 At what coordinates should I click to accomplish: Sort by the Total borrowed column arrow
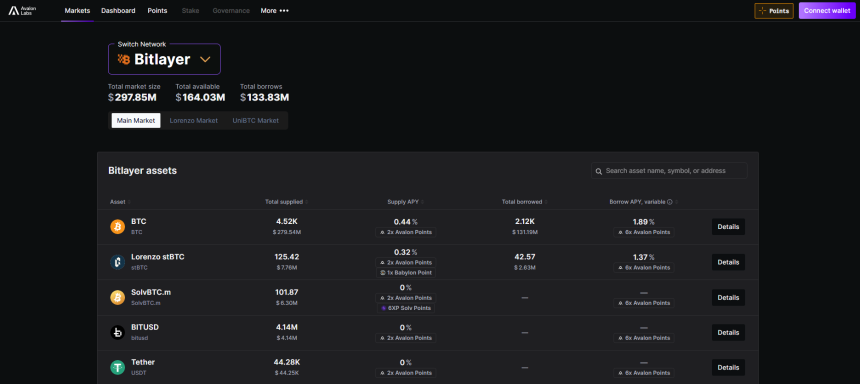546,202
